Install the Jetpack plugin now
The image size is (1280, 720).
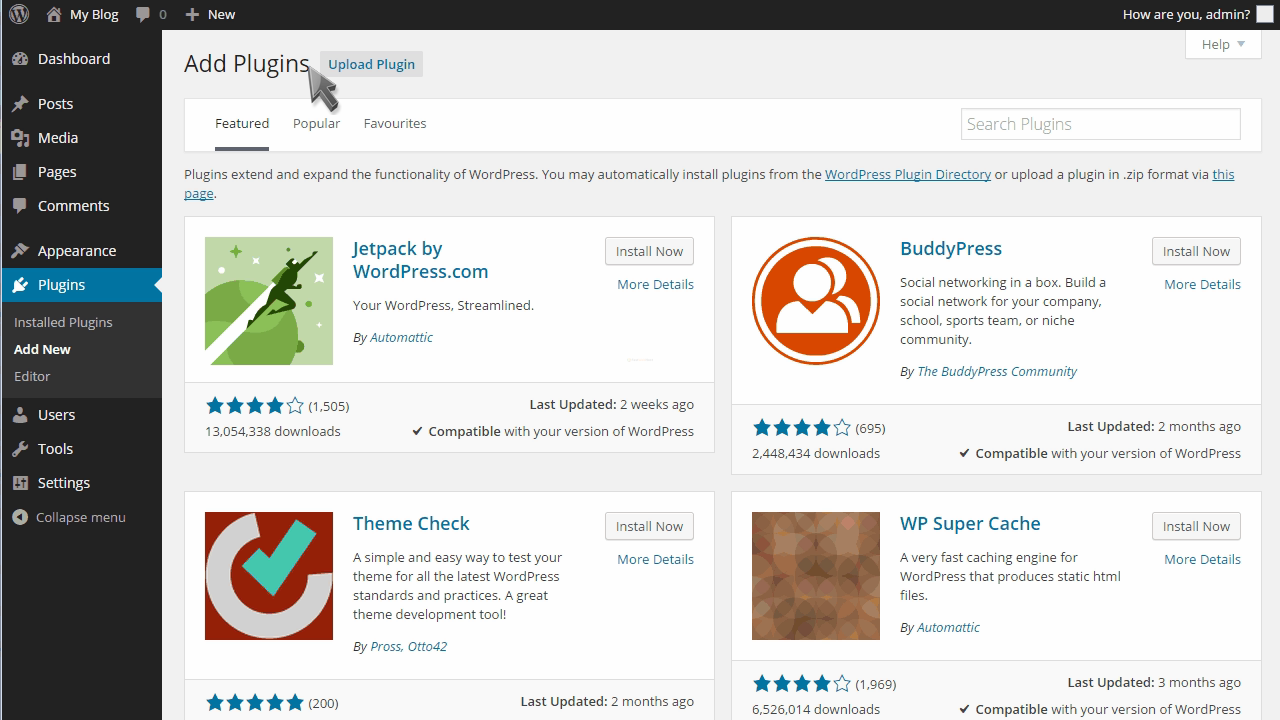[x=649, y=251]
